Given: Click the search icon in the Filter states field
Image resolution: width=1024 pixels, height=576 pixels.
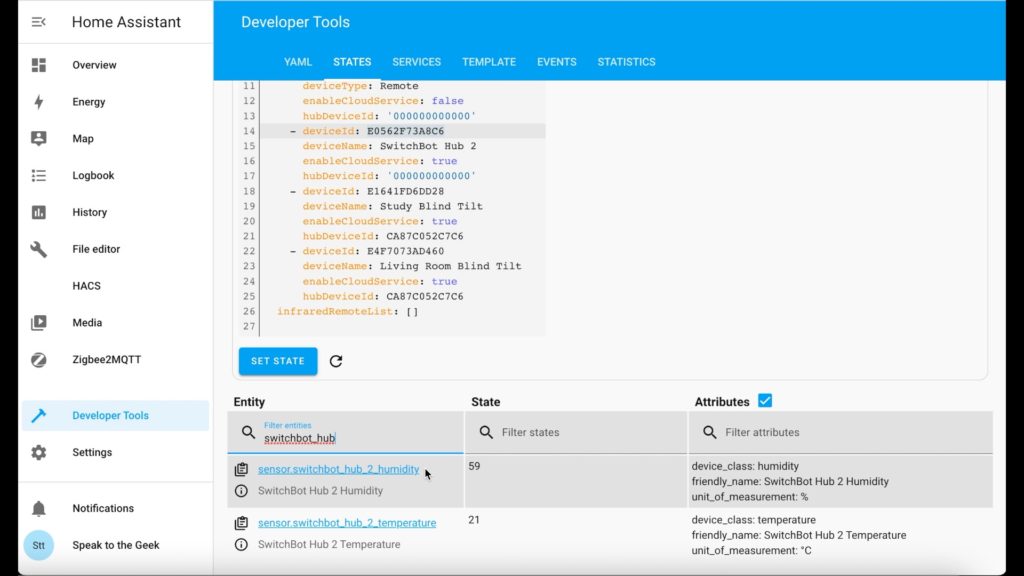Looking at the screenshot, I should point(486,432).
